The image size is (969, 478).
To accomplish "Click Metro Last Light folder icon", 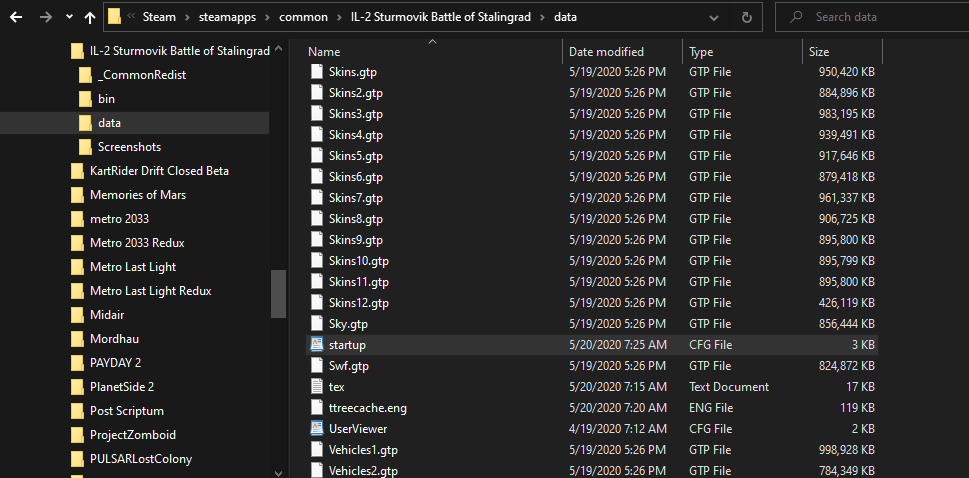I will [77, 267].
